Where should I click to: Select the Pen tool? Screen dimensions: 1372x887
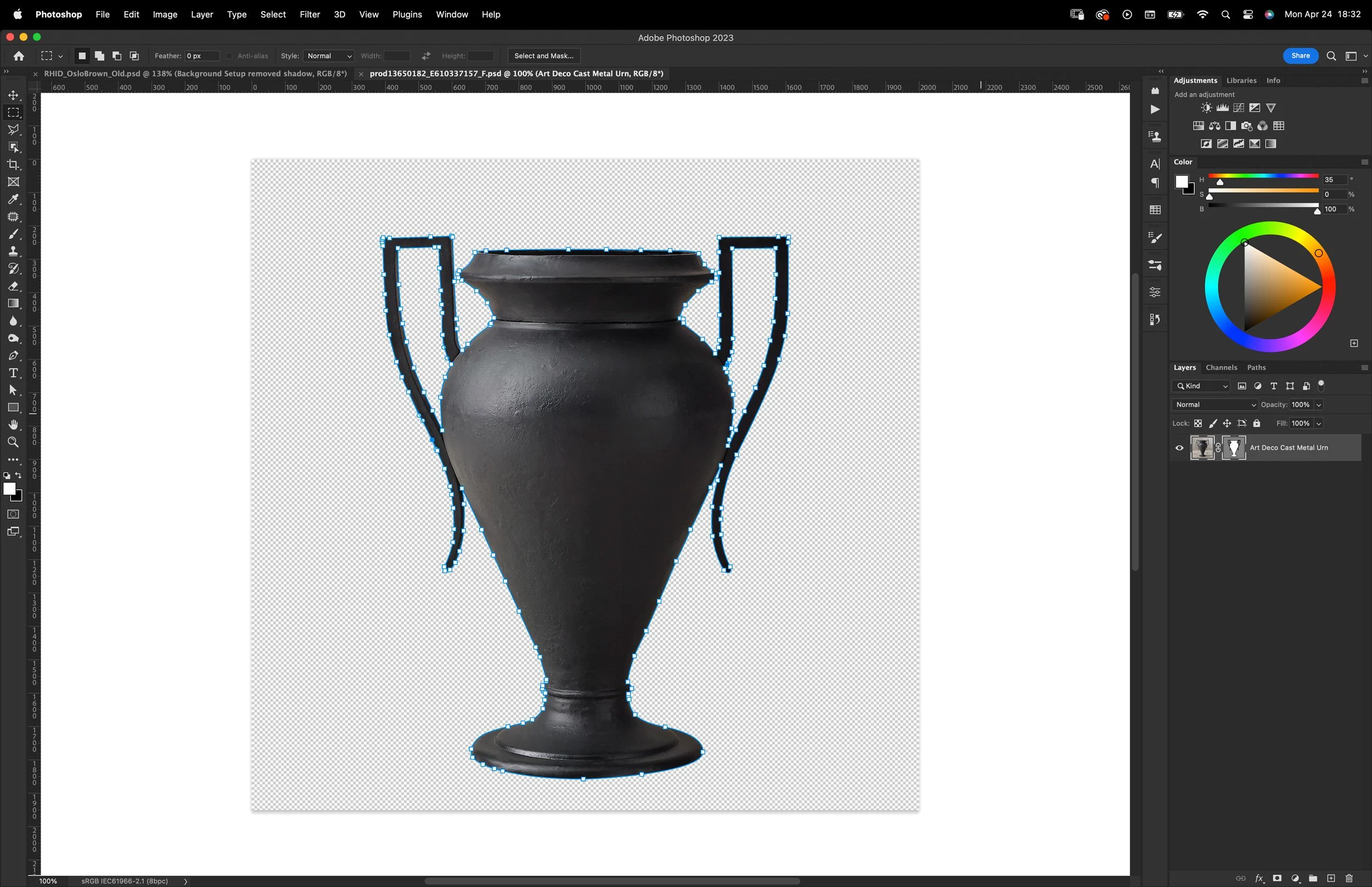tap(13, 355)
